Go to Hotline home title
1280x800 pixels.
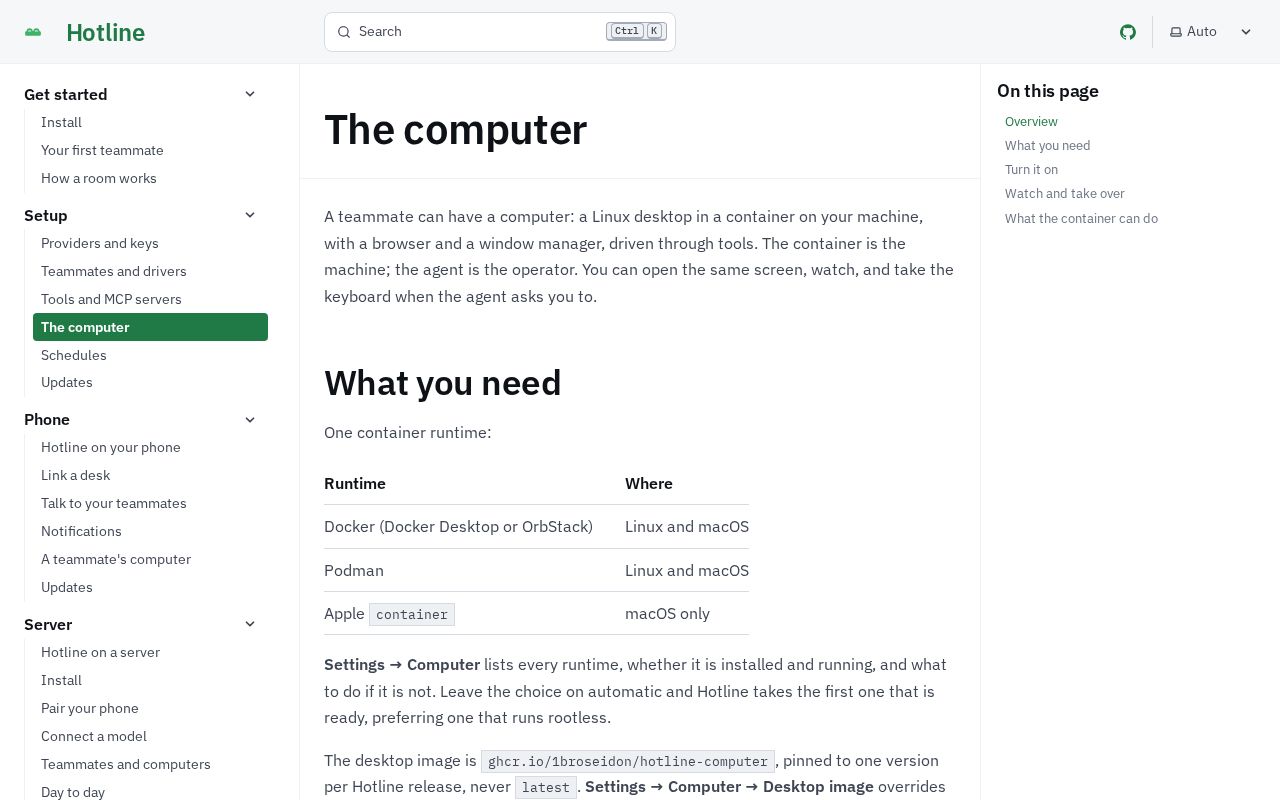(x=105, y=32)
